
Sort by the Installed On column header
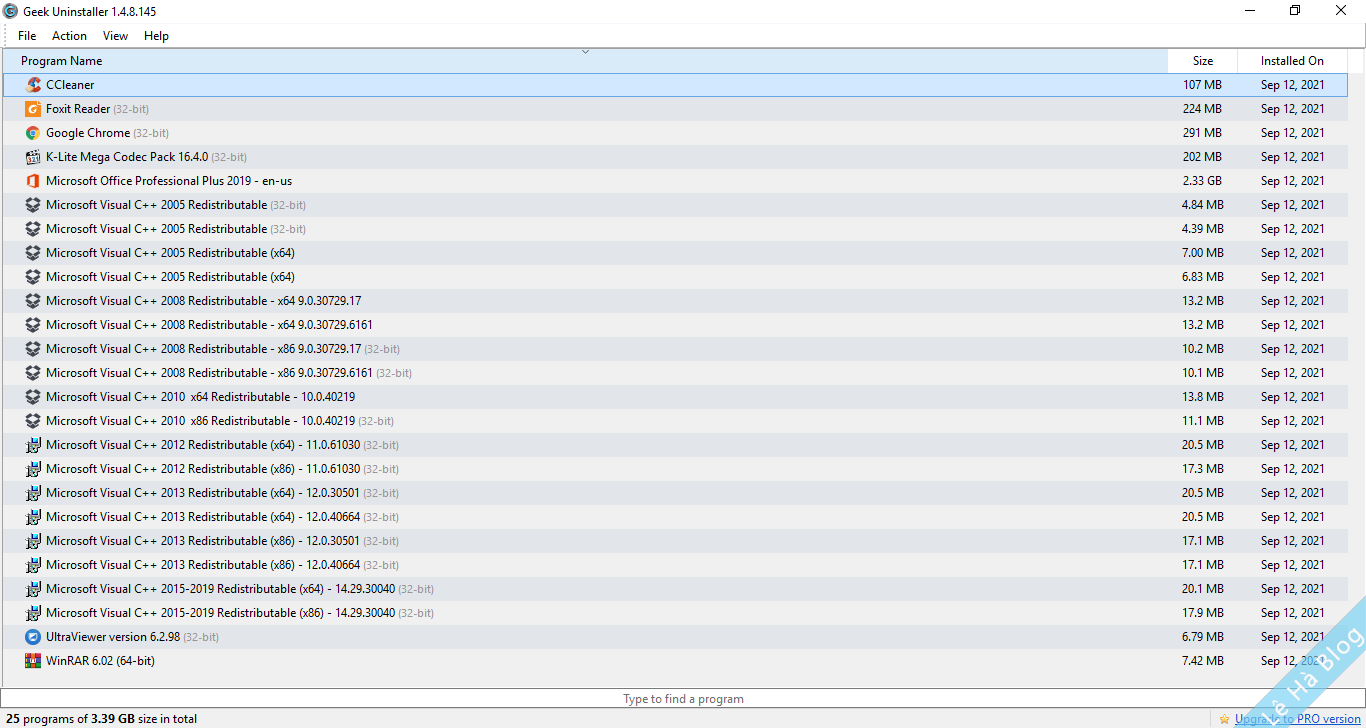(1292, 60)
